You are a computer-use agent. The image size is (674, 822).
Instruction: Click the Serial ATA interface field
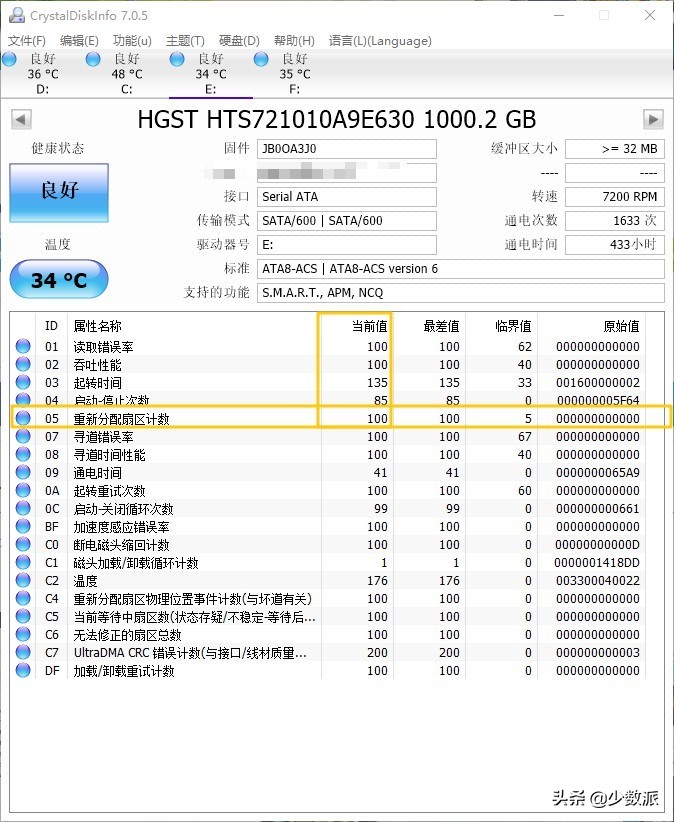click(346, 197)
